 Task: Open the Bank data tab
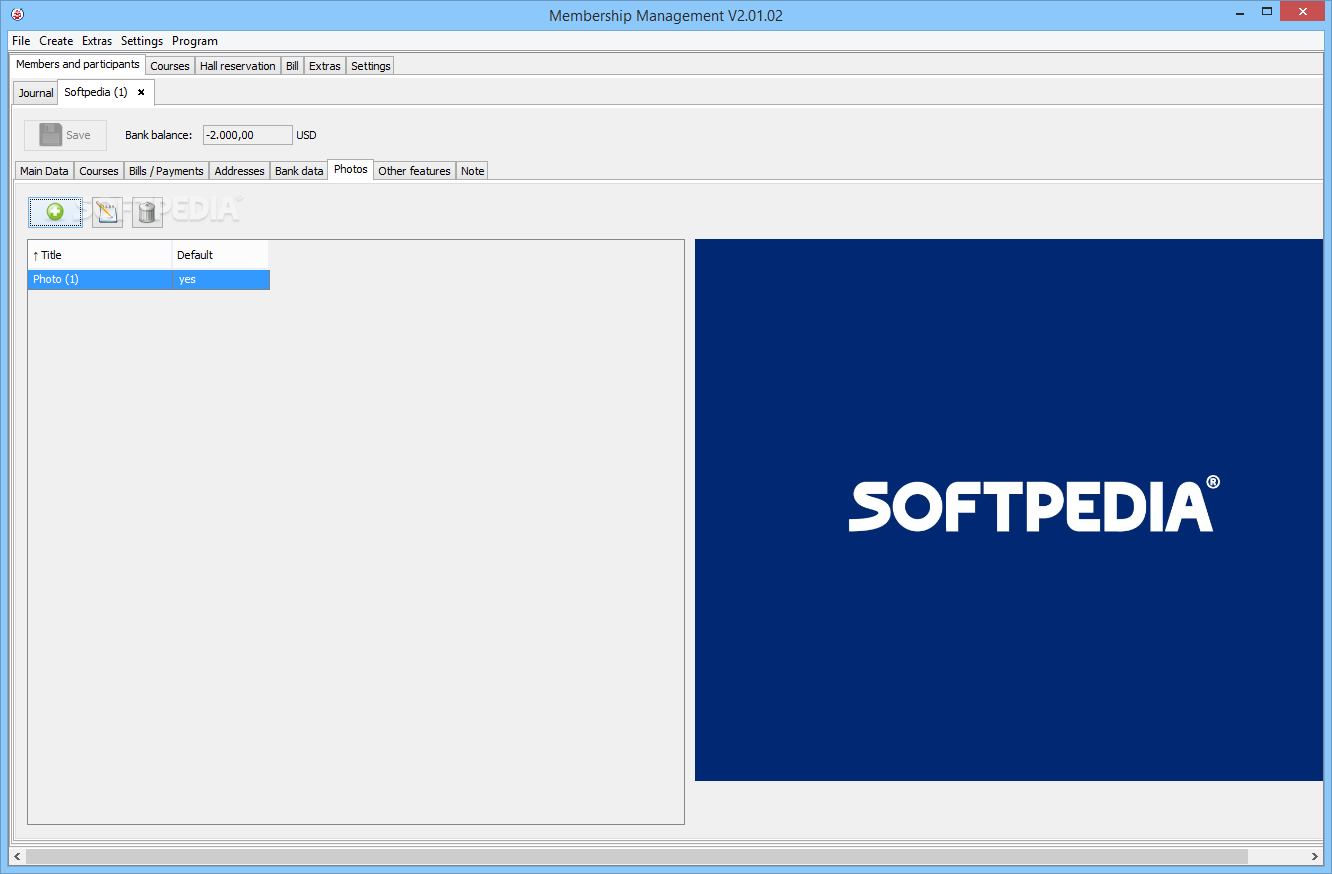299,171
